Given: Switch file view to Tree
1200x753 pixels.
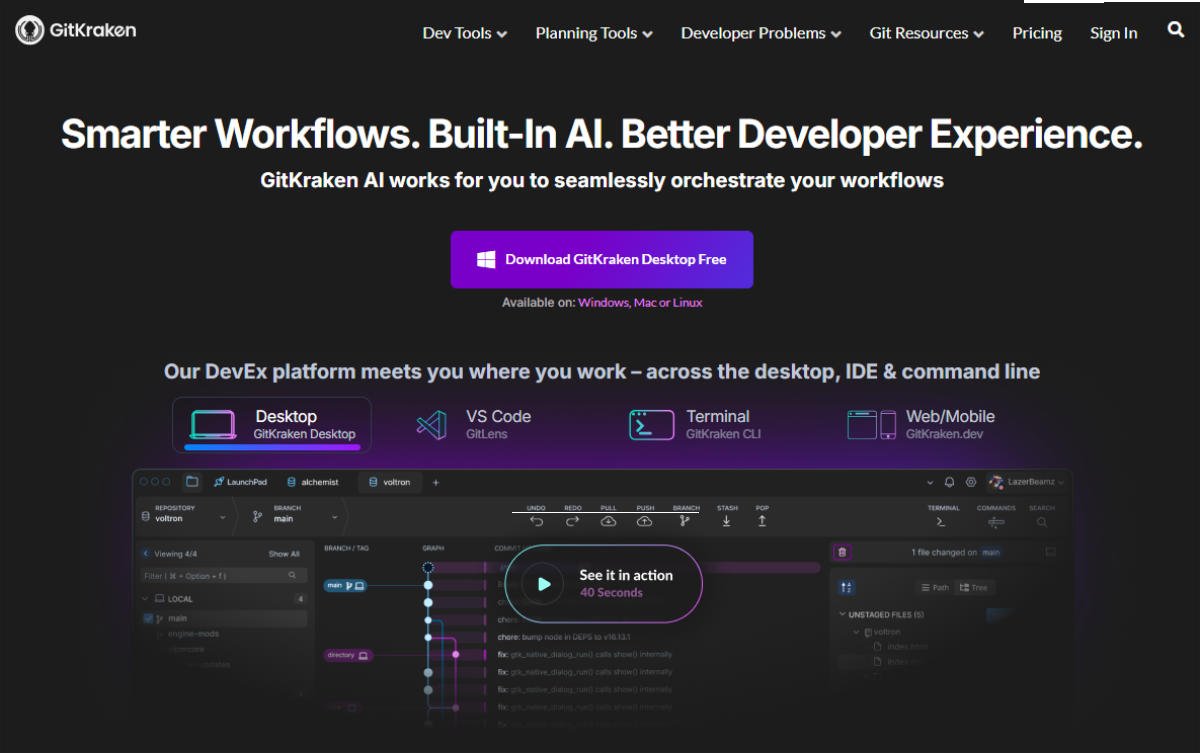Looking at the screenshot, I should coord(972,587).
